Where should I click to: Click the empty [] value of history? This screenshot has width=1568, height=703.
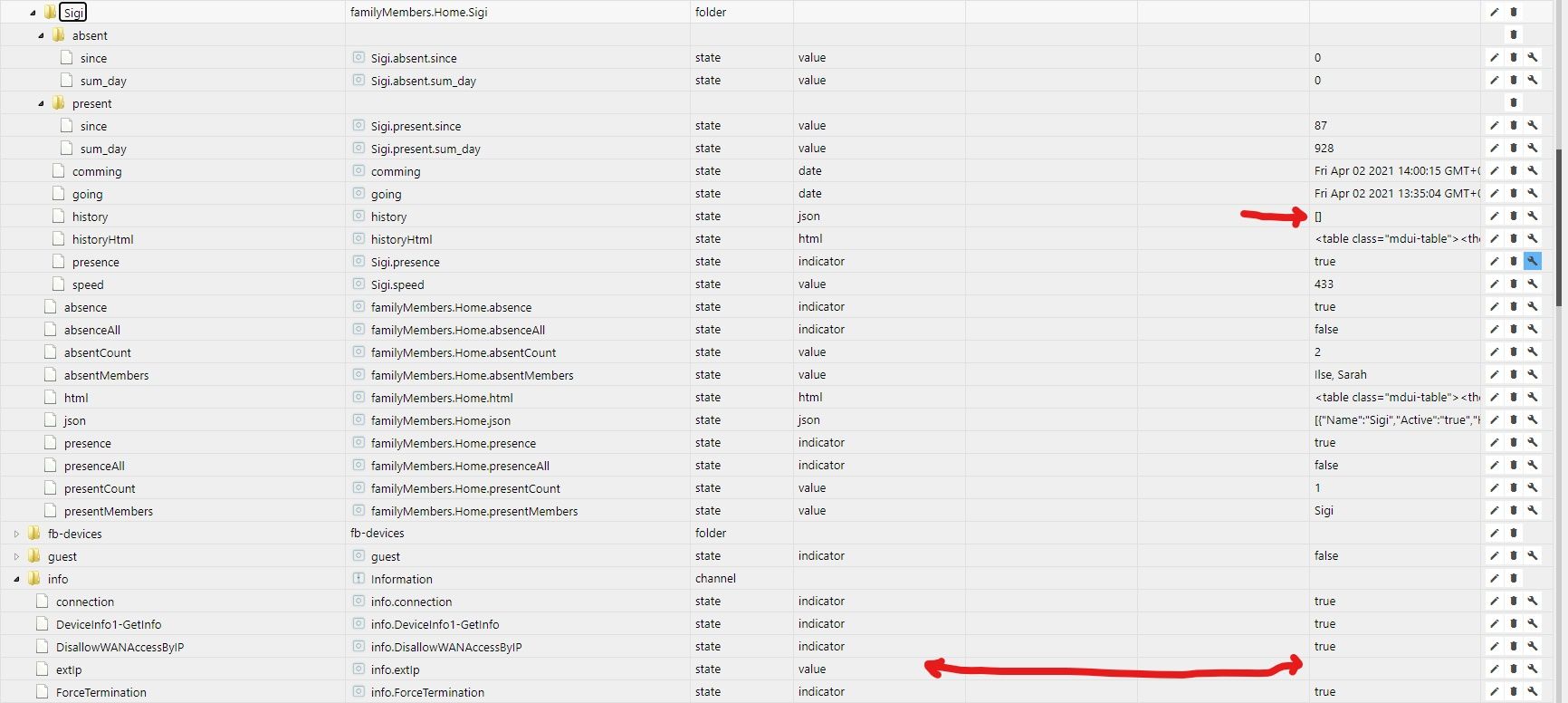[x=1318, y=217]
